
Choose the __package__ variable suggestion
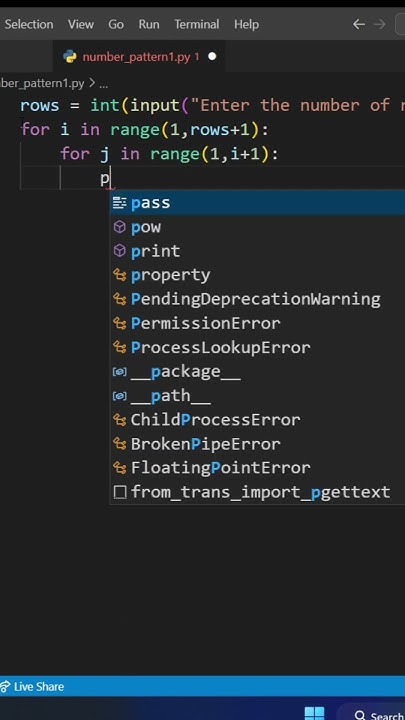click(258, 371)
